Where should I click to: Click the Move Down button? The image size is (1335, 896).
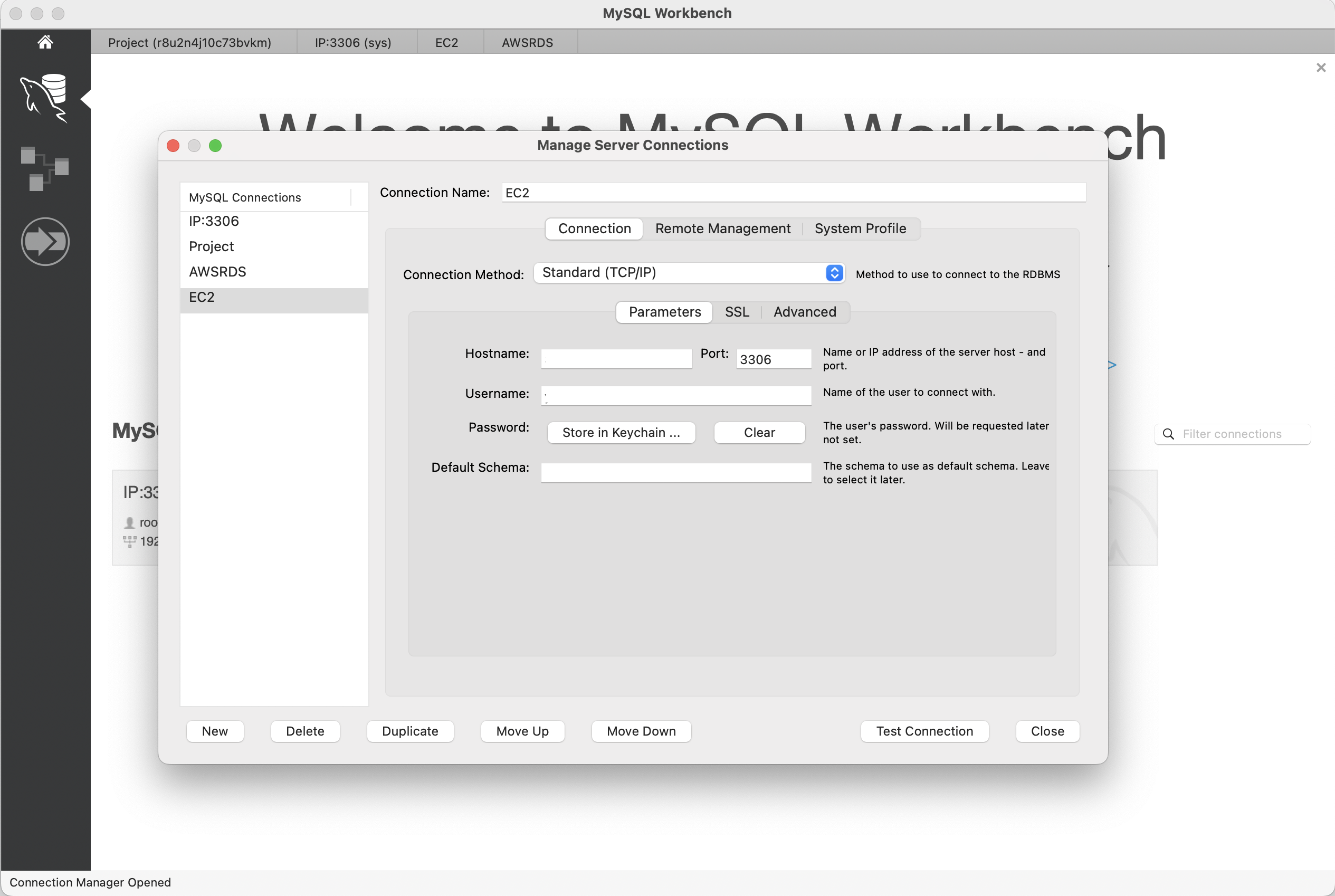[x=641, y=731]
